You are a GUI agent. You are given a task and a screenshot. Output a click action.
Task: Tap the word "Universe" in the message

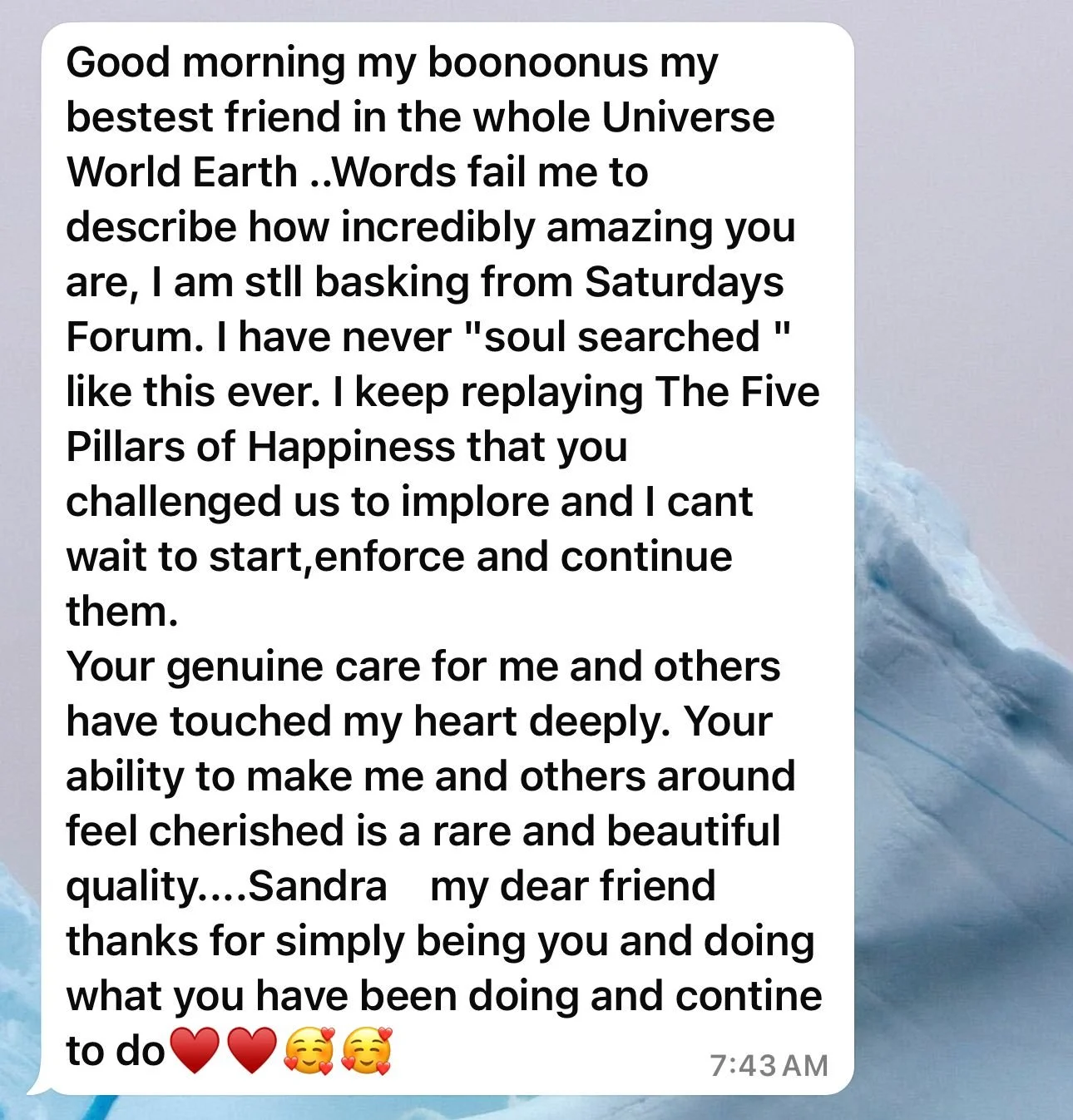click(x=688, y=117)
